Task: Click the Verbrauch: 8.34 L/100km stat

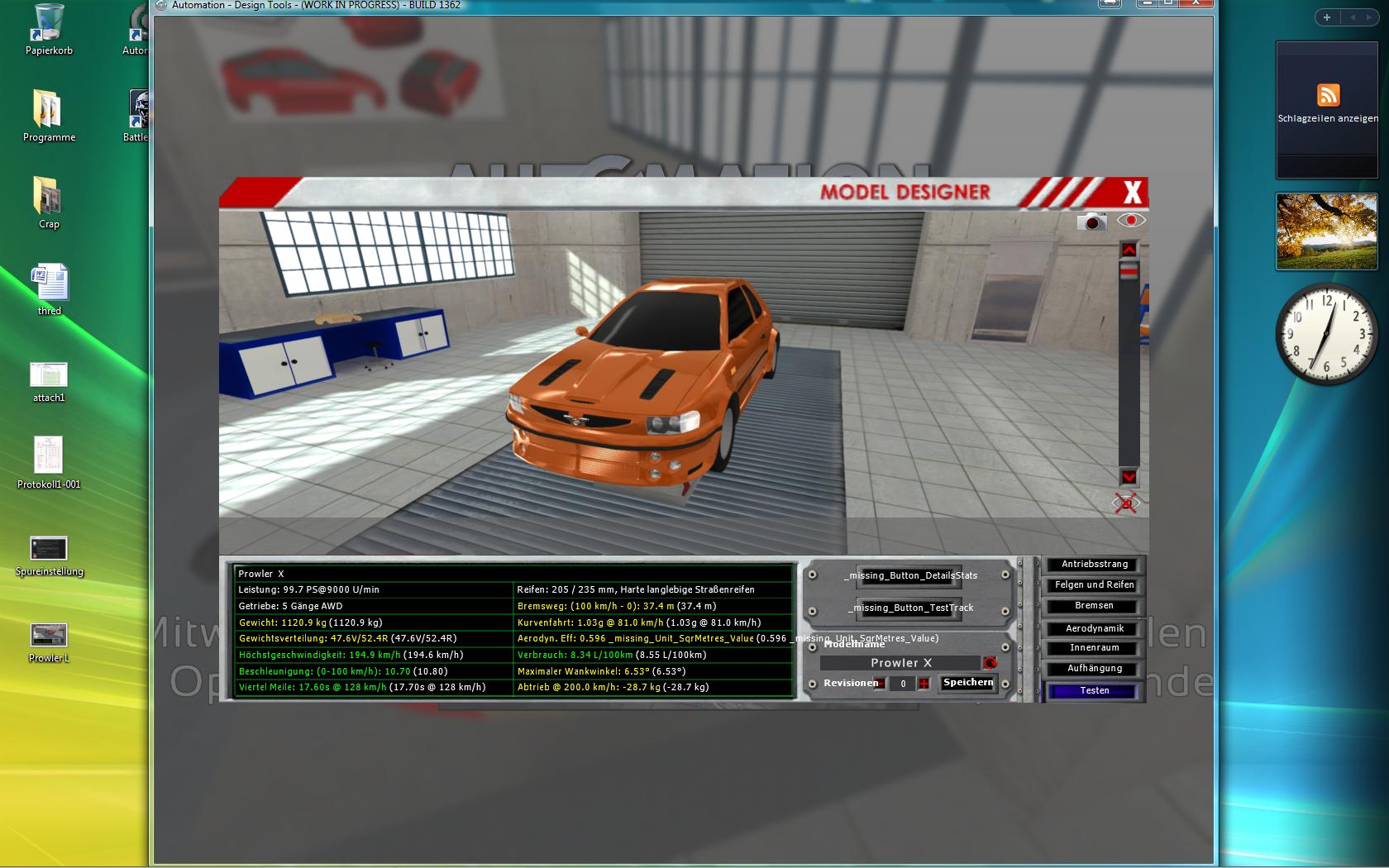Action: pyautogui.click(x=612, y=655)
